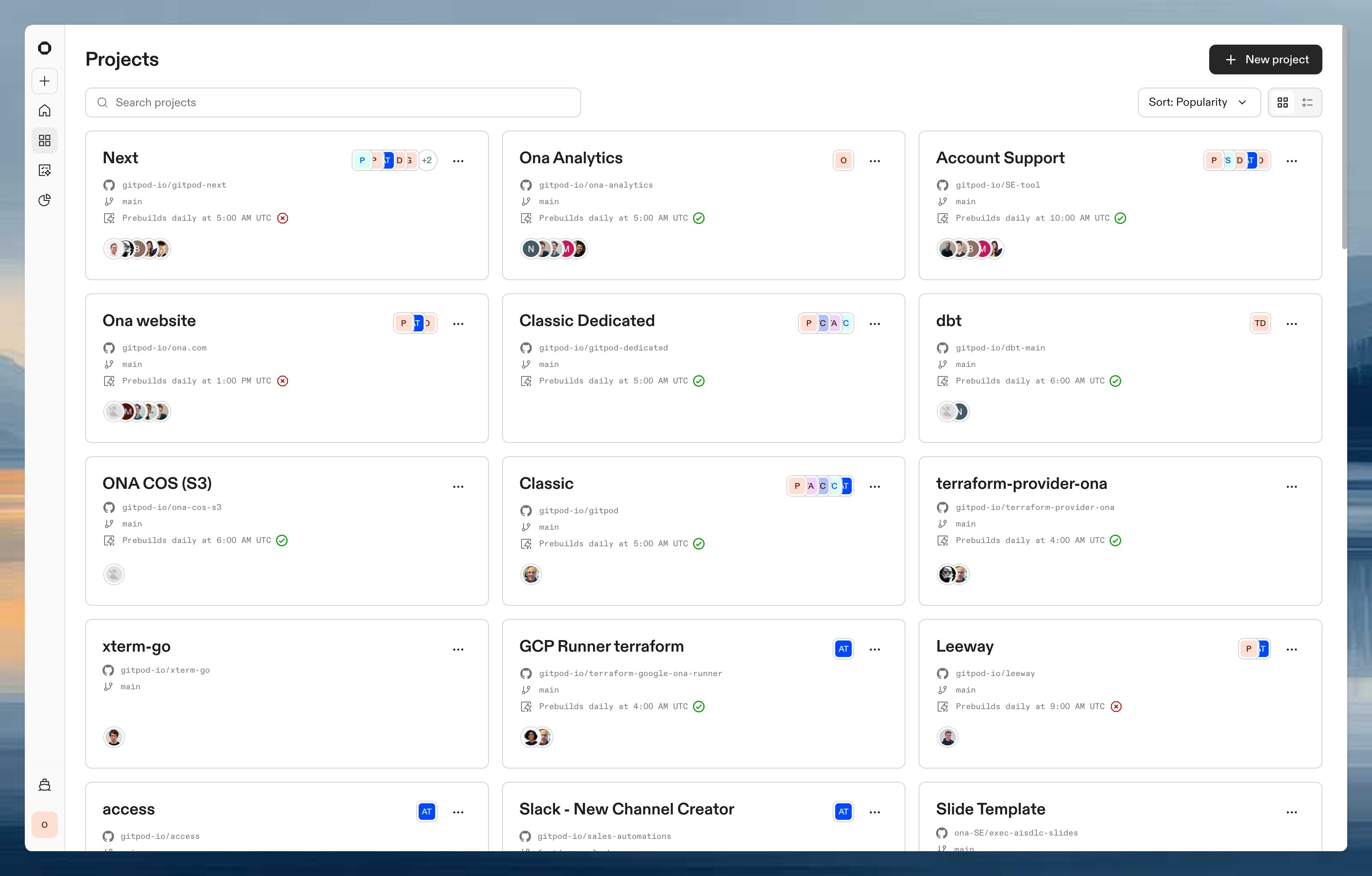Switch to grid view layout

coord(1282,102)
